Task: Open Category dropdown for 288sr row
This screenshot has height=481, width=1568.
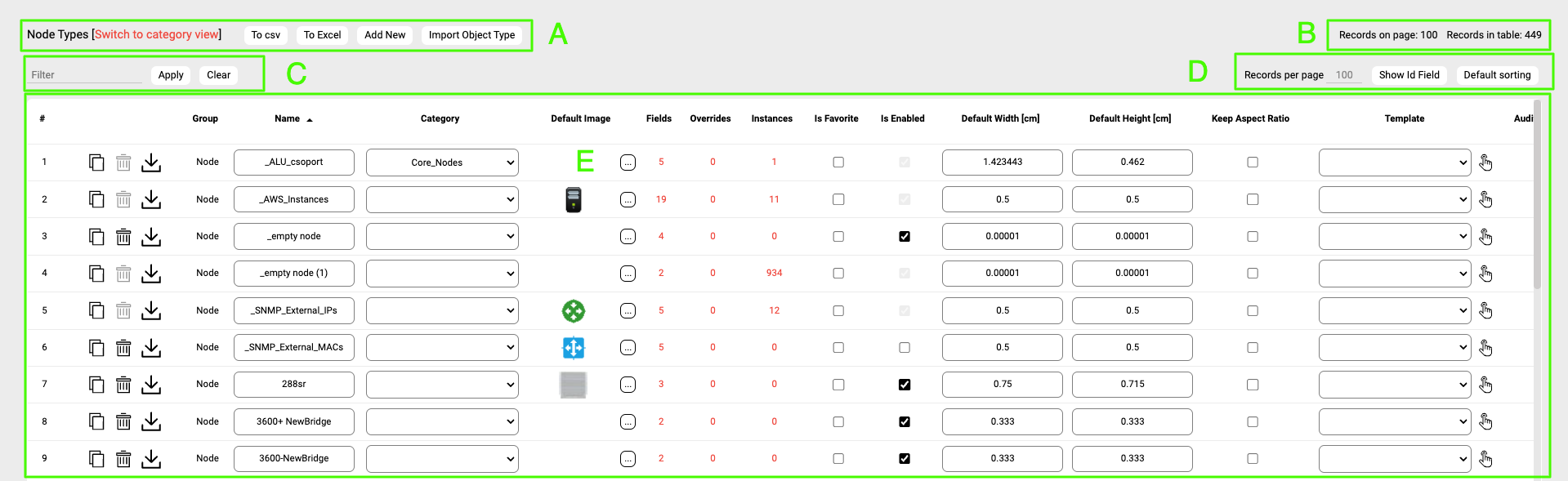Action: 442,385
